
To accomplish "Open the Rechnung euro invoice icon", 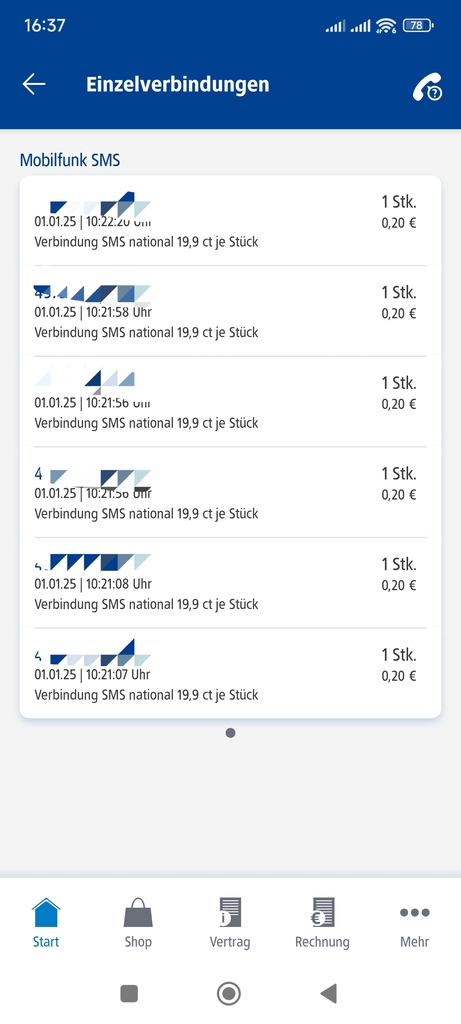I will point(323,912).
